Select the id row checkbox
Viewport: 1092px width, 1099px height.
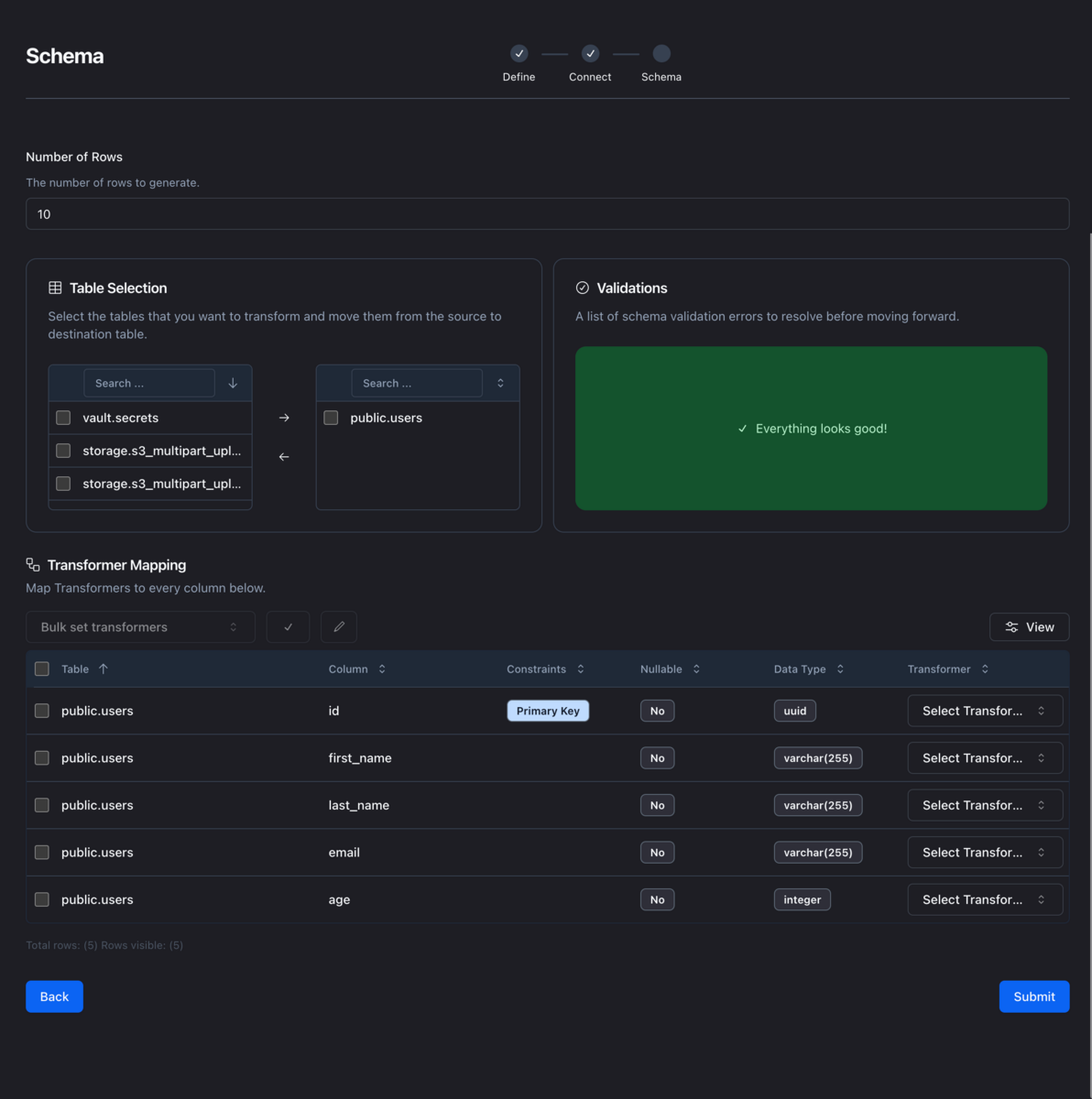click(42, 711)
